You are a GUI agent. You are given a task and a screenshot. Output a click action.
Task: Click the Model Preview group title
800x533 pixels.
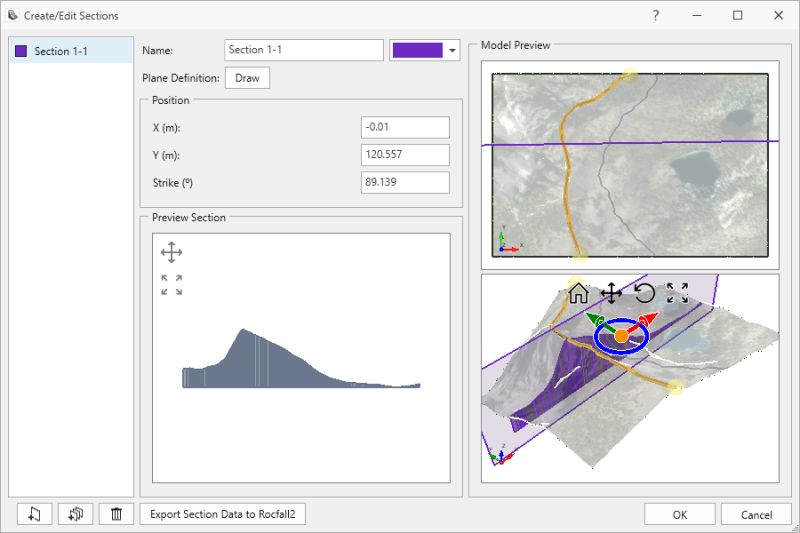point(515,45)
